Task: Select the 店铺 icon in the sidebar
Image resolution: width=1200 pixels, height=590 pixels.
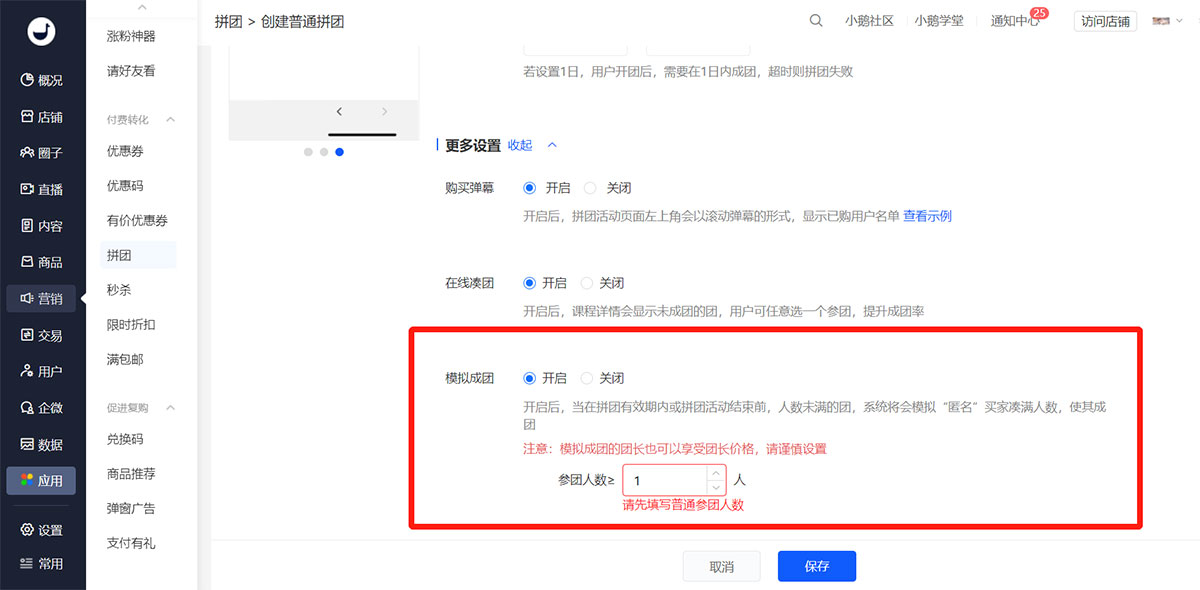Action: (x=41, y=116)
